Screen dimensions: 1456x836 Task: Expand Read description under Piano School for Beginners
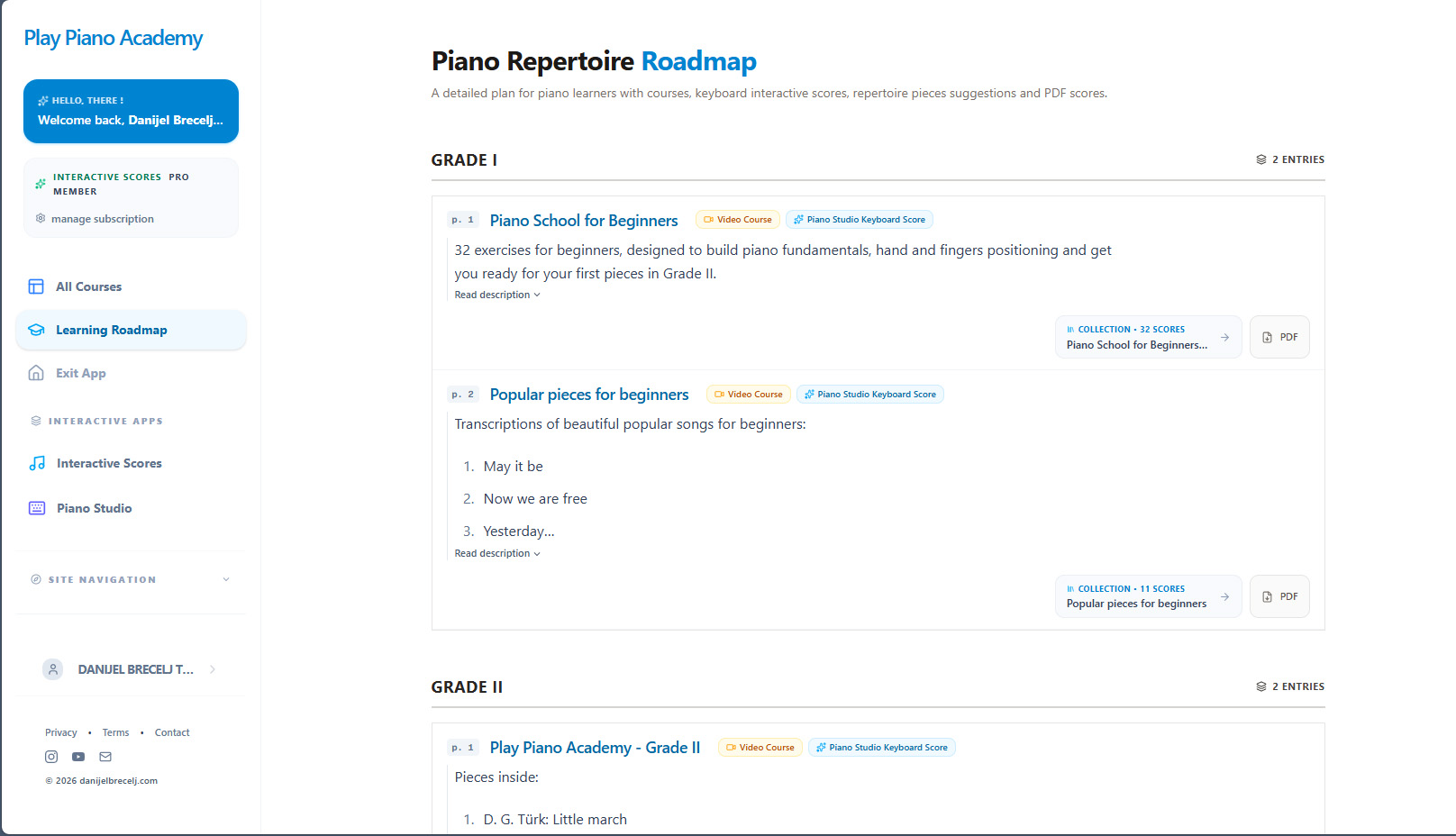click(497, 295)
